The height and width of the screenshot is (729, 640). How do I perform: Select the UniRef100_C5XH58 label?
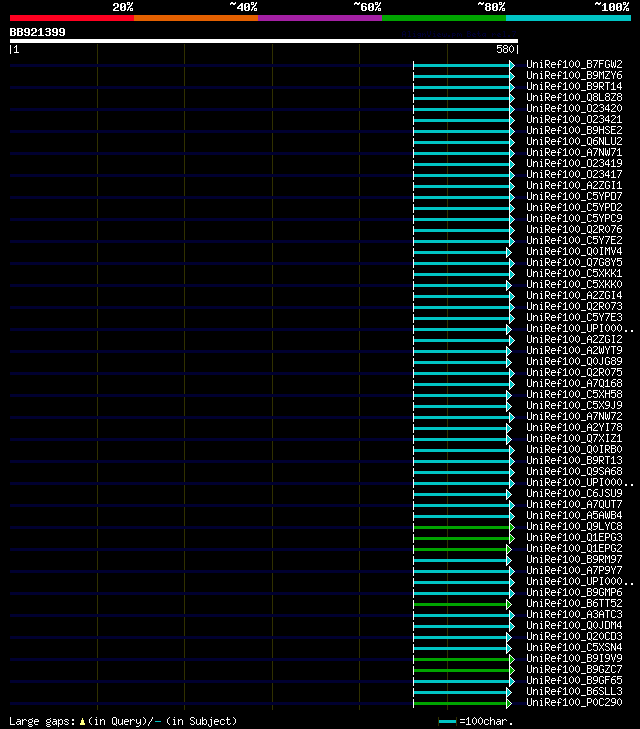click(x=574, y=394)
